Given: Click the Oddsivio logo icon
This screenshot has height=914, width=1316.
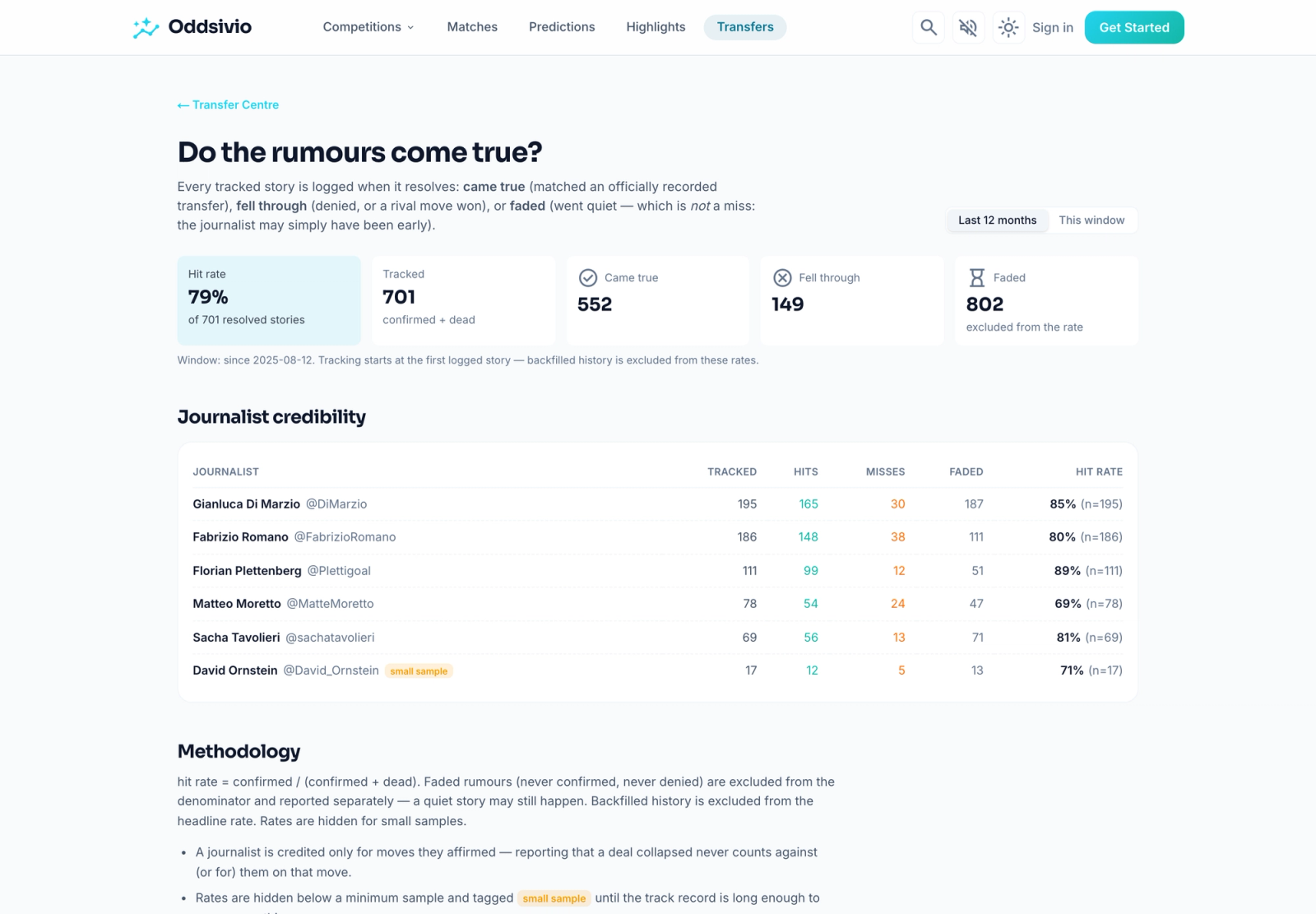Looking at the screenshot, I should (146, 27).
